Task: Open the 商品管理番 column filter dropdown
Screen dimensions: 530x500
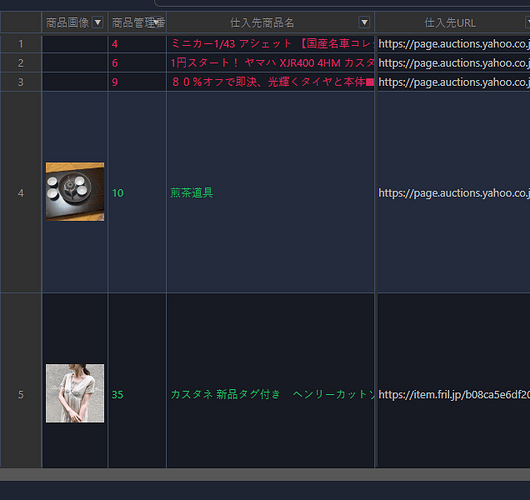Action: pos(156,22)
